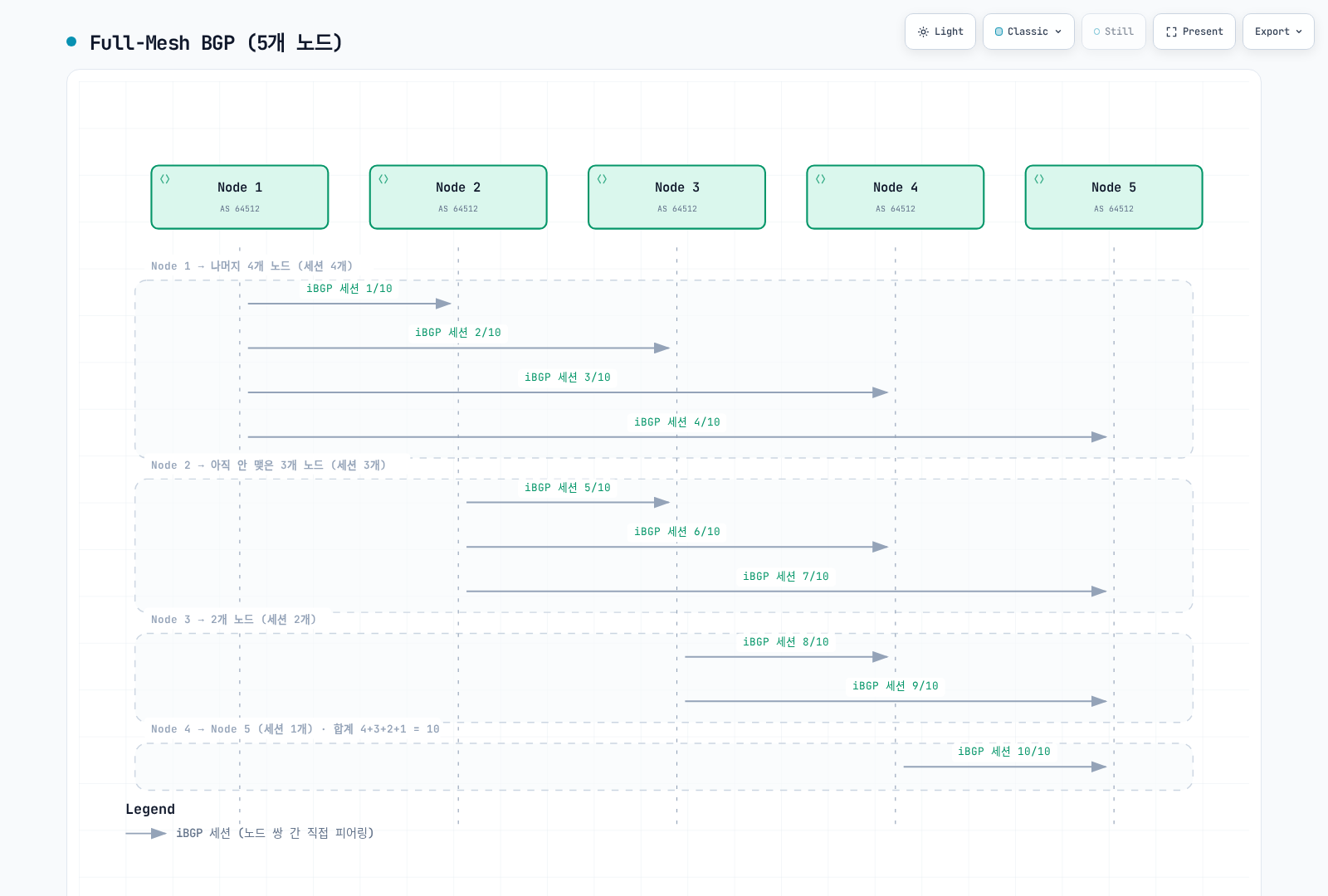The image size is (1328, 896).
Task: Click the Node 2 group header label
Action: 268,465
